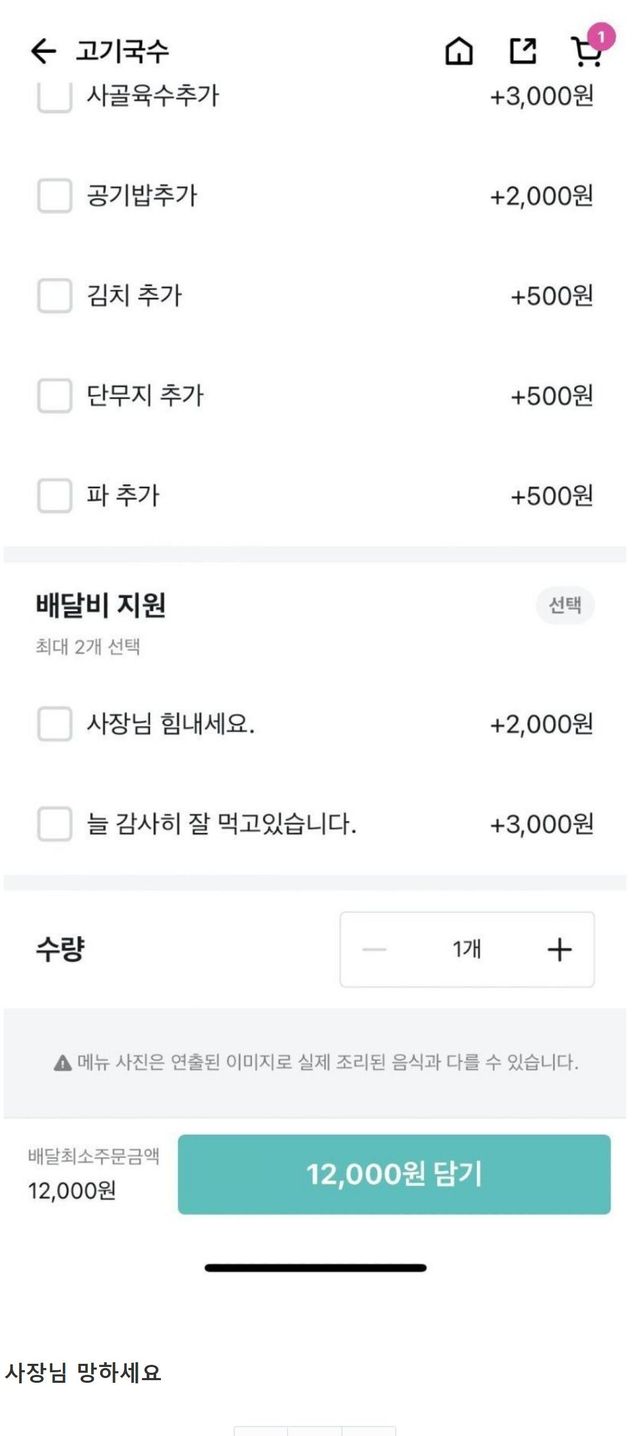Check 사장님 힘내세요 delivery support option
The height and width of the screenshot is (1436, 640).
[x=55, y=724]
